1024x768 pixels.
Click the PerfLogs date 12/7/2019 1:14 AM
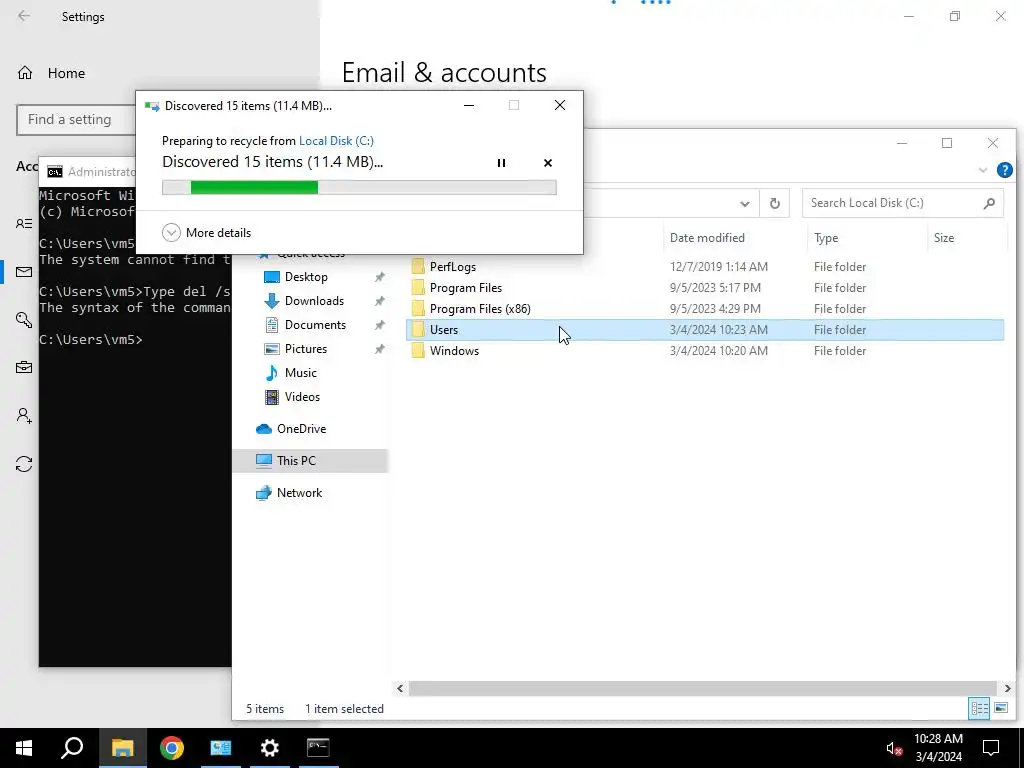pyautogui.click(x=718, y=267)
